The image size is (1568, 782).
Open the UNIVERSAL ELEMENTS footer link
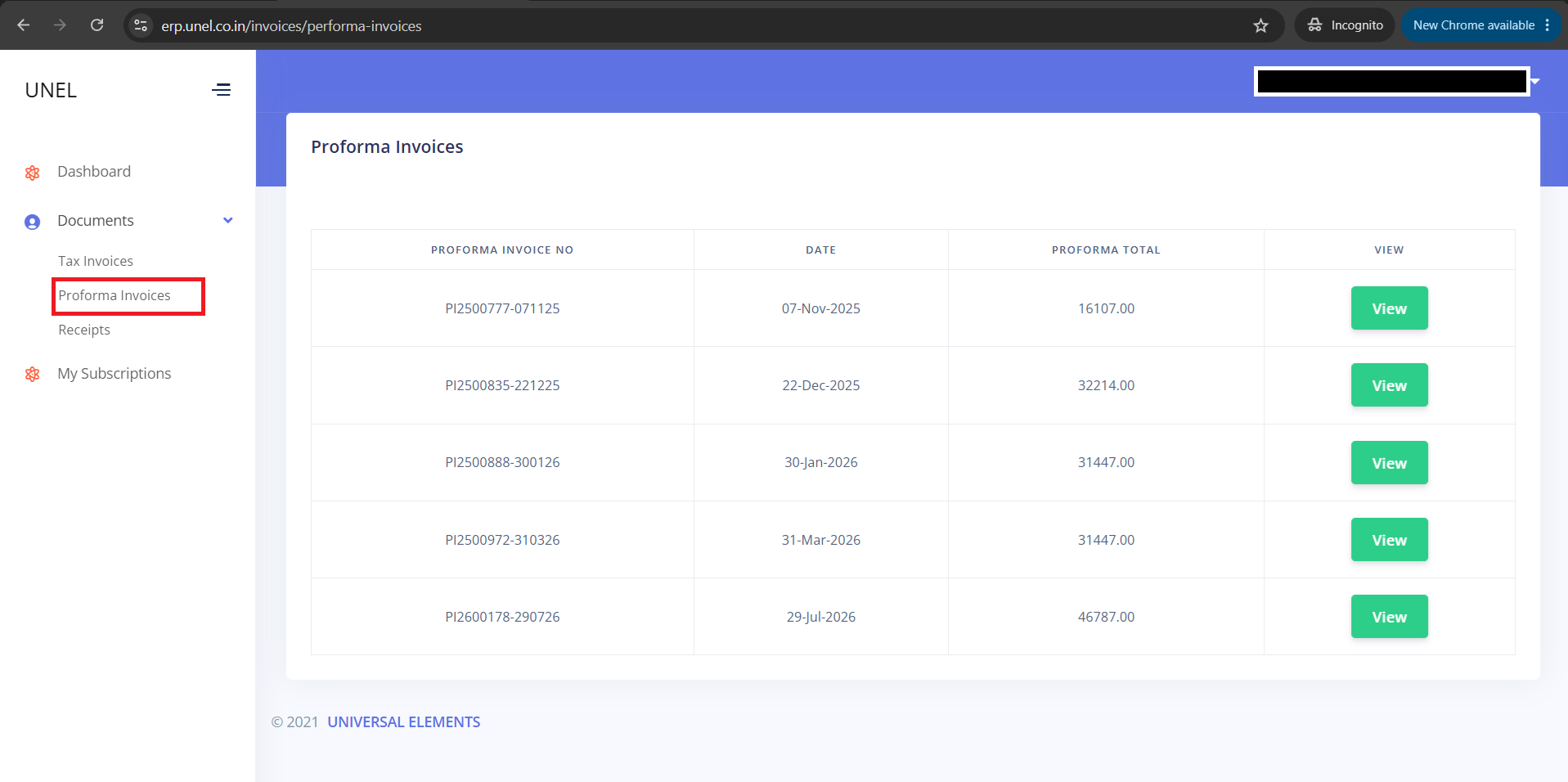404,722
